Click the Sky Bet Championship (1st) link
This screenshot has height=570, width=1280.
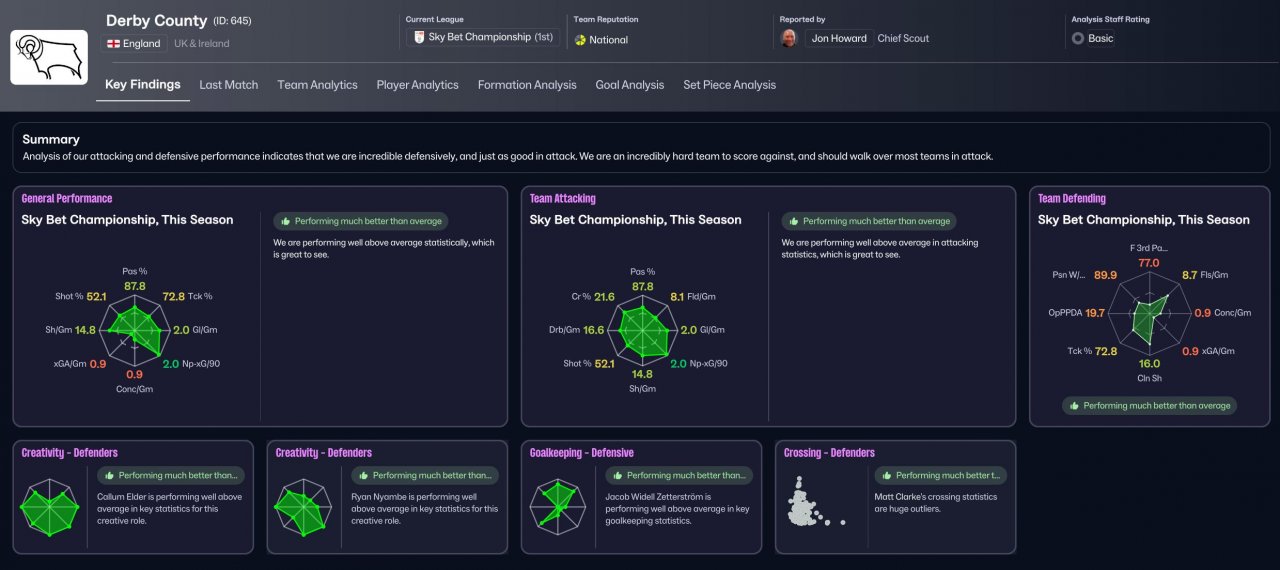pos(483,37)
